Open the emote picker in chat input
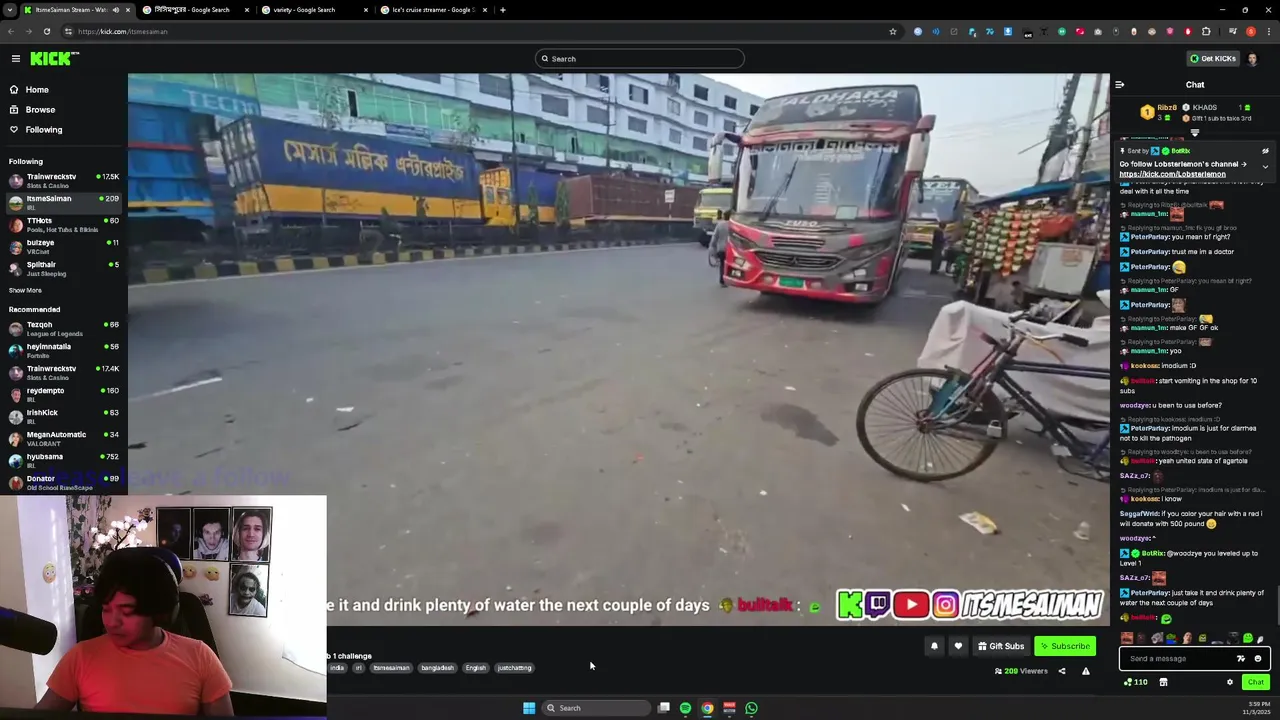The image size is (1280, 720). point(1258,658)
